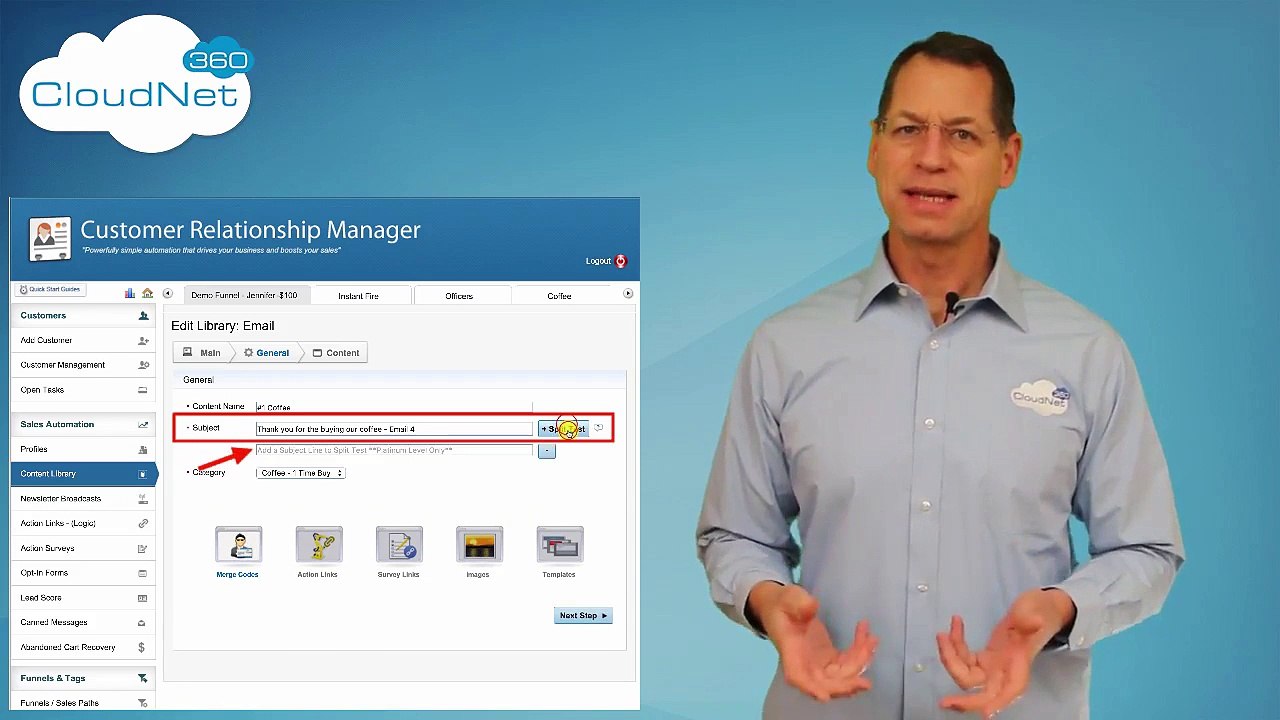Click the Logout power icon
The height and width of the screenshot is (720, 1280).
pos(621,261)
